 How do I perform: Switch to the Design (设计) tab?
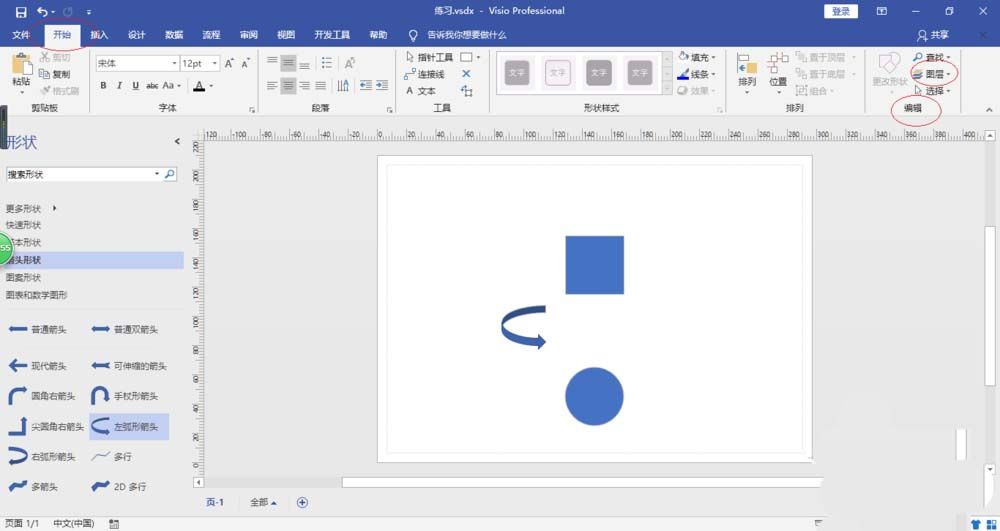pos(136,35)
